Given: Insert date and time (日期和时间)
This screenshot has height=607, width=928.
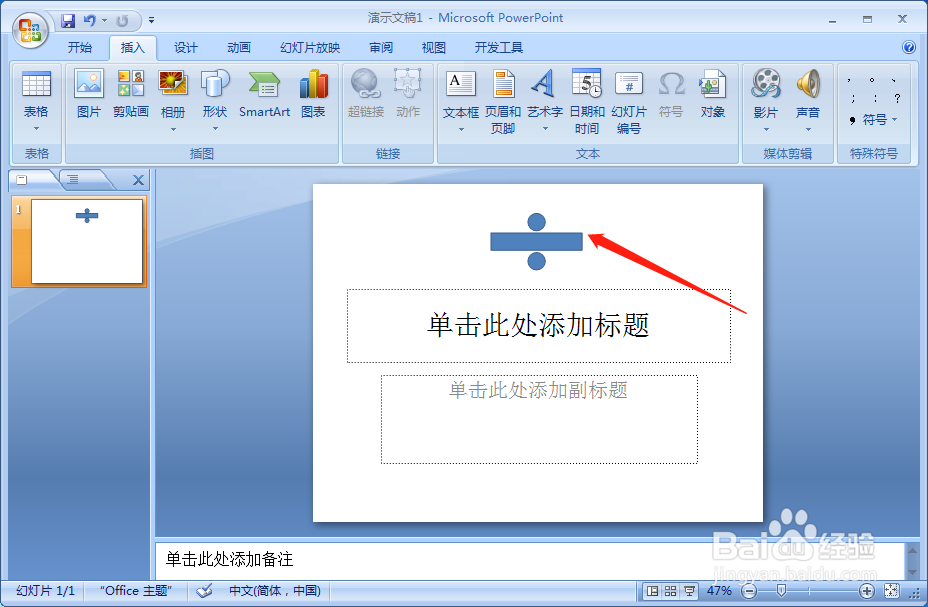Looking at the screenshot, I should pyautogui.click(x=587, y=102).
